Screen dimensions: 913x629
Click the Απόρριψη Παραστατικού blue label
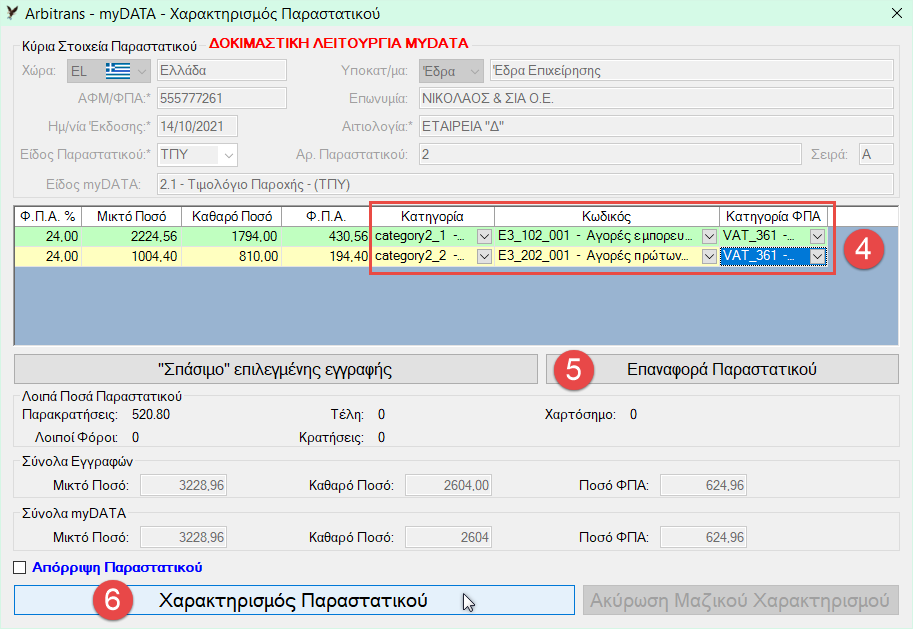(117, 567)
